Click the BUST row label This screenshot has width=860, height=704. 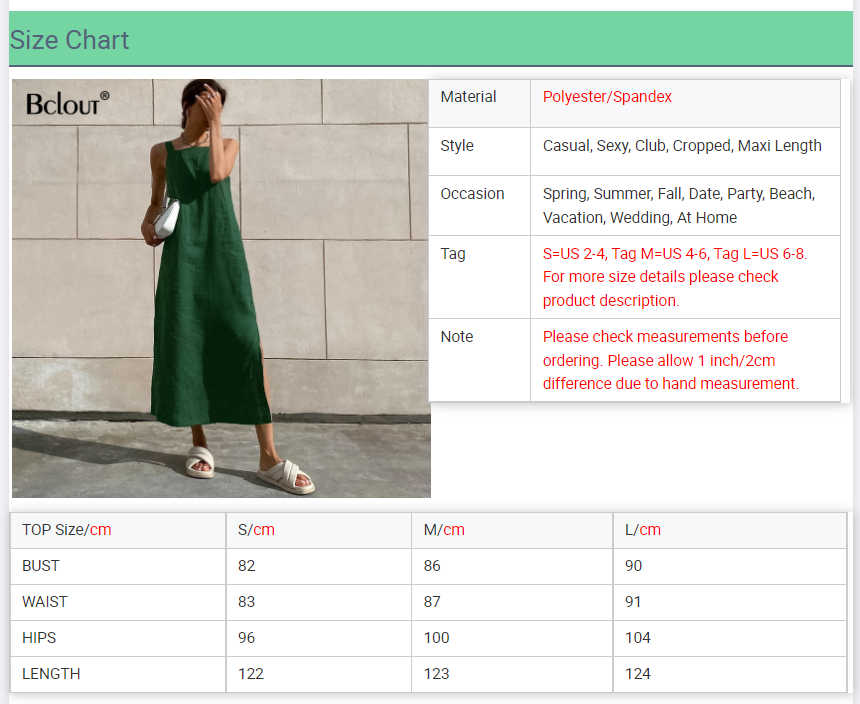[41, 566]
